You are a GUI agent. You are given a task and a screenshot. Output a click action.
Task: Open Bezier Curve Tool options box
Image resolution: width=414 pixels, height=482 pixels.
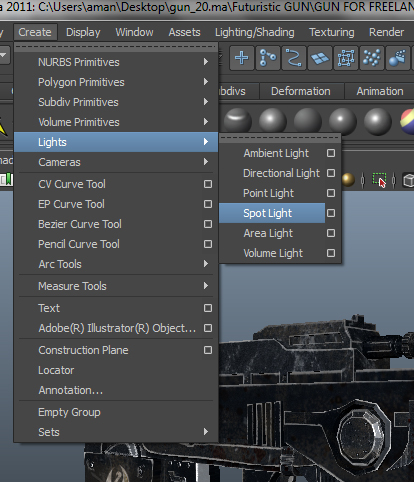(x=208, y=224)
